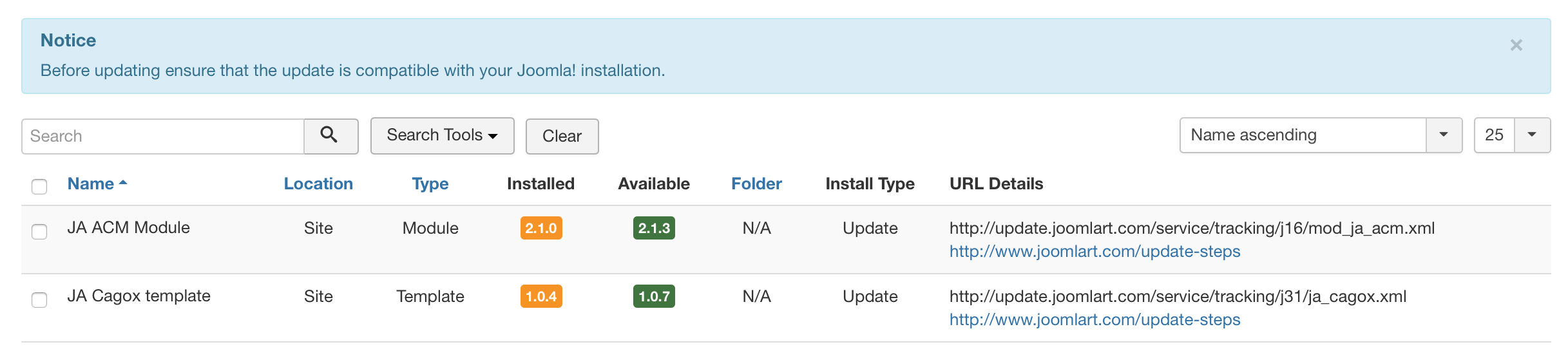This screenshot has width=1568, height=358.
Task: Sort the list by Folder column
Action: [x=756, y=184]
